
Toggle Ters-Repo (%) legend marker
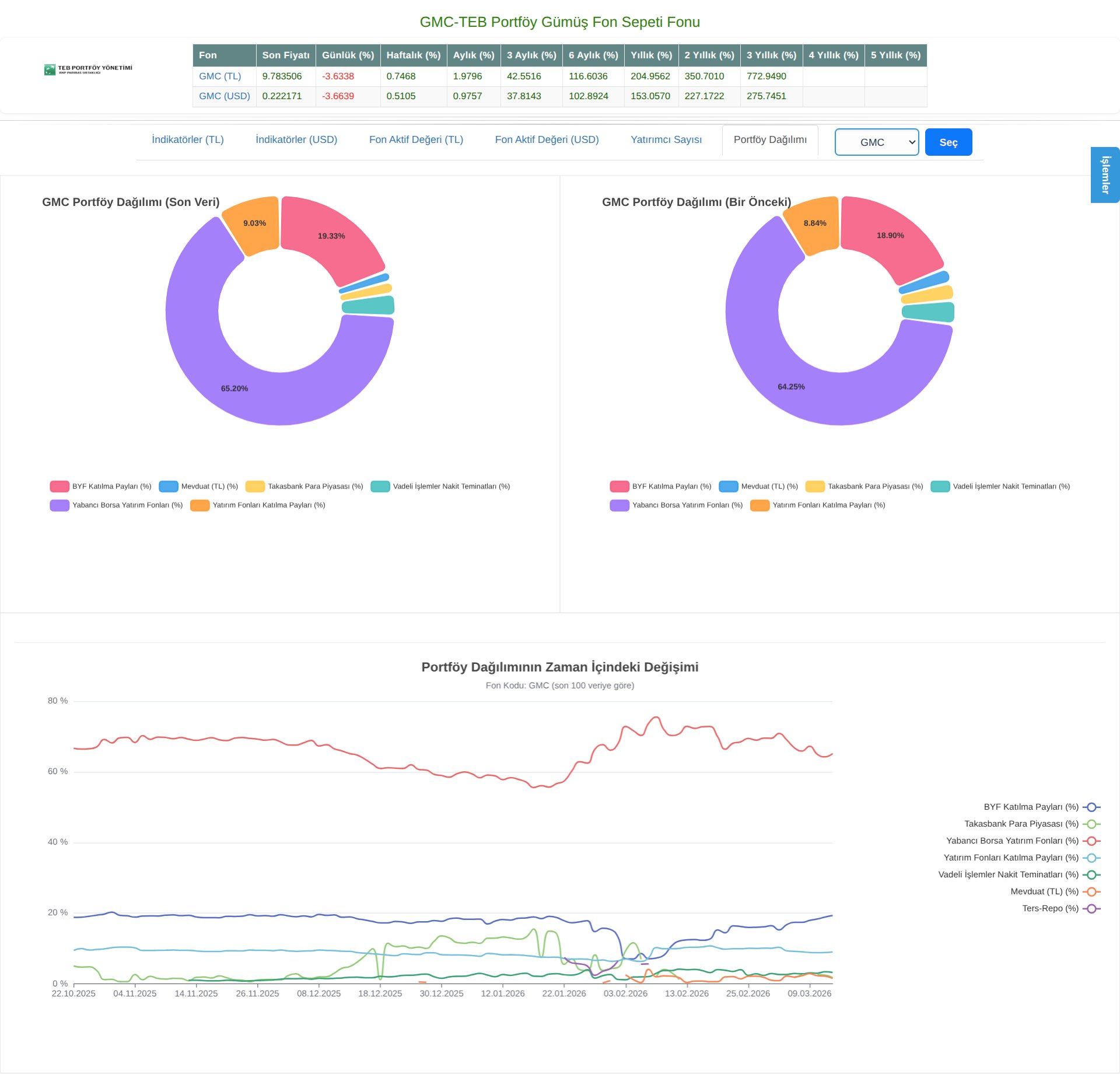click(1091, 909)
